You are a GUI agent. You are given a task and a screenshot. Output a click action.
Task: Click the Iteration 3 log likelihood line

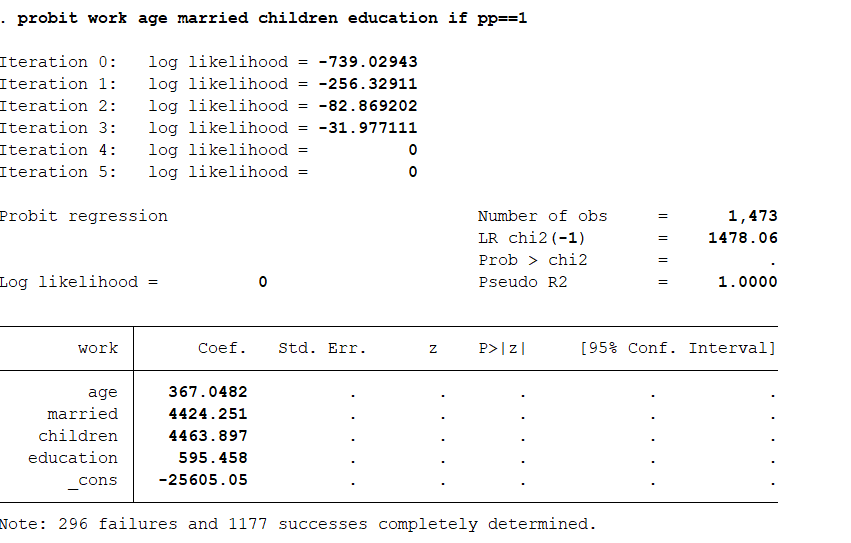coord(208,128)
